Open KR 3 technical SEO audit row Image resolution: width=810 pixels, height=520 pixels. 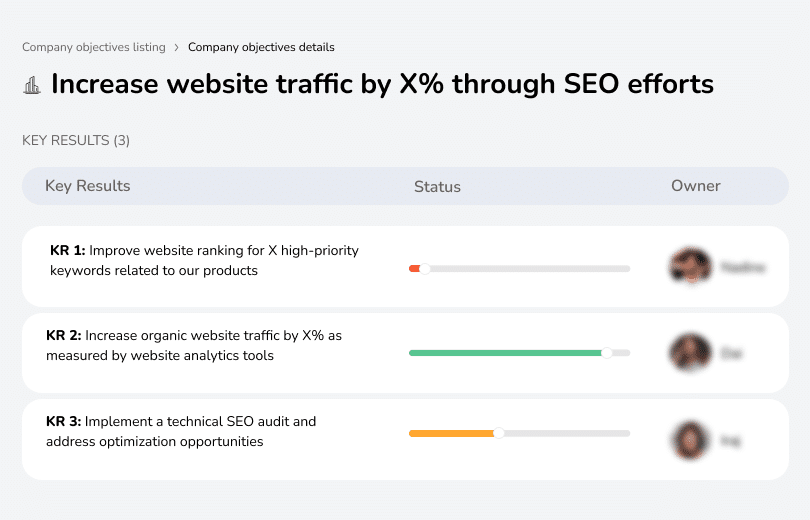[181, 431]
